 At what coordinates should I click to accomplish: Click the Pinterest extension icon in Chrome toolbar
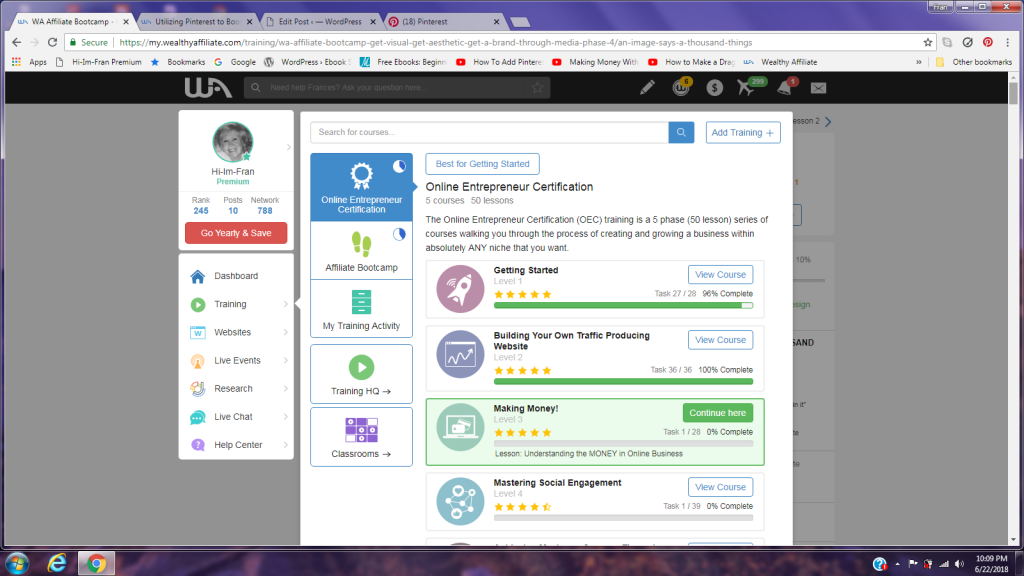[x=987, y=42]
